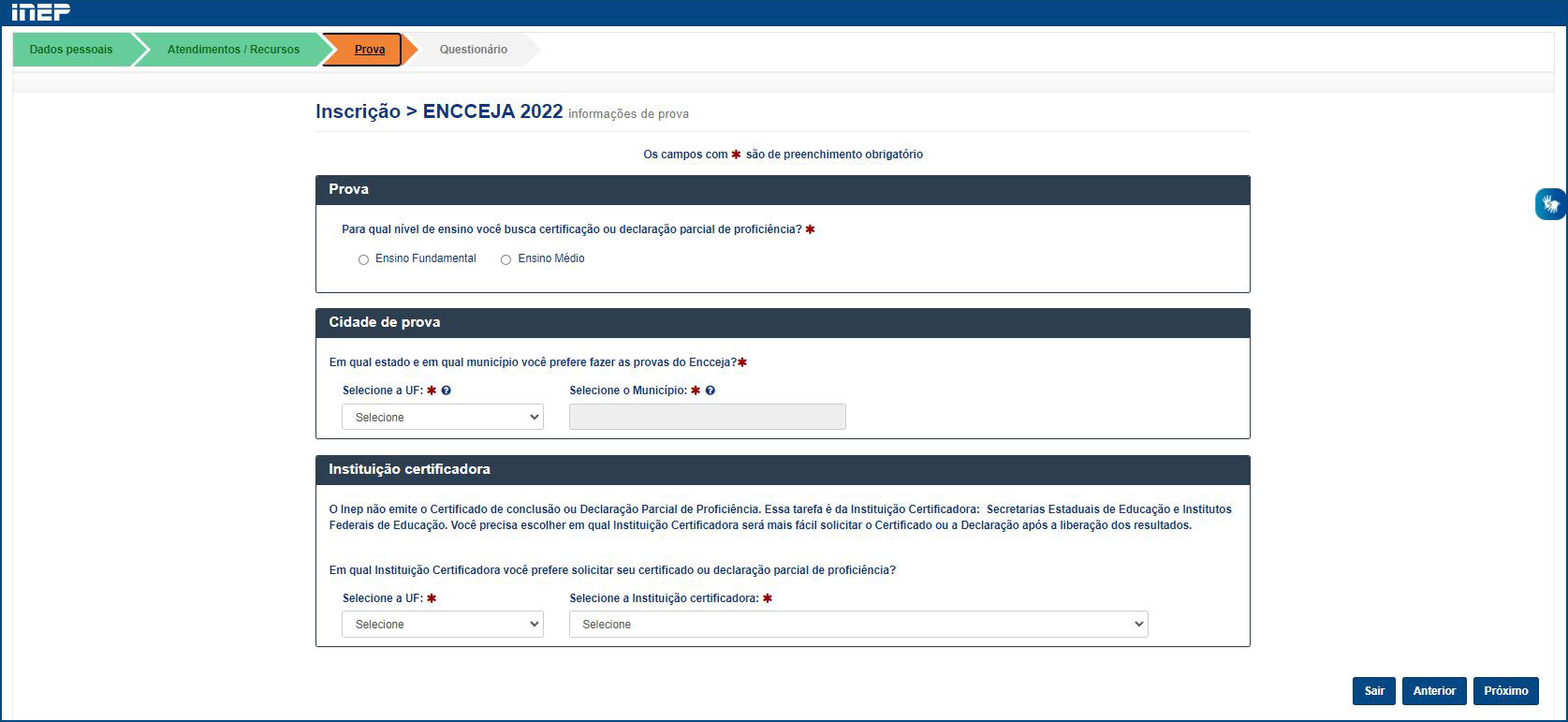Click the INEP logo in header
This screenshot has height=722, width=1568.
point(40,11)
